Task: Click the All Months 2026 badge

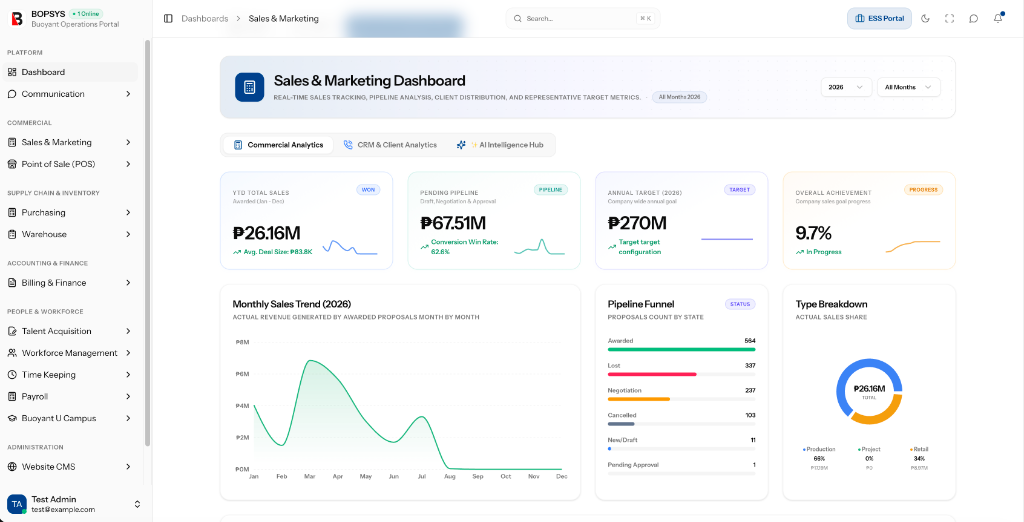Action: tap(679, 97)
